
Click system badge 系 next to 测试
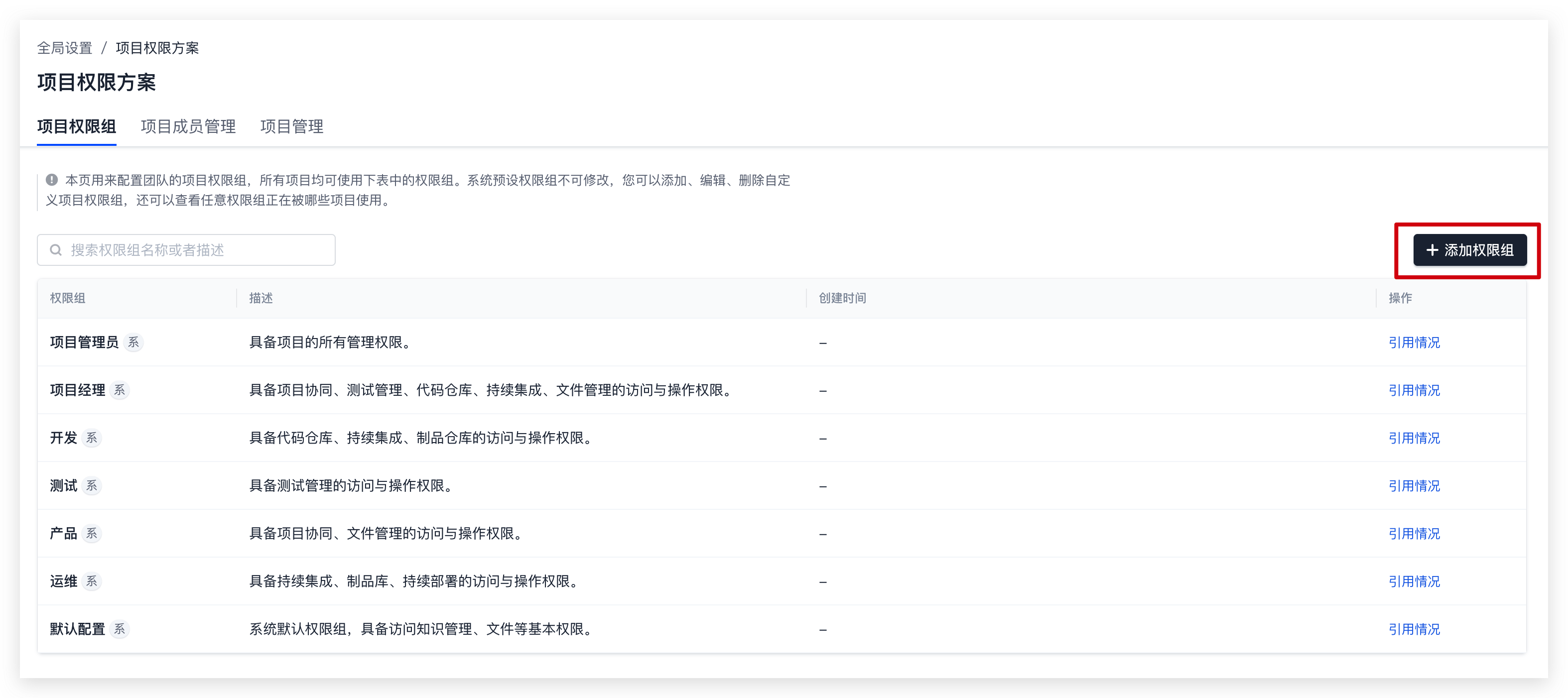(91, 485)
